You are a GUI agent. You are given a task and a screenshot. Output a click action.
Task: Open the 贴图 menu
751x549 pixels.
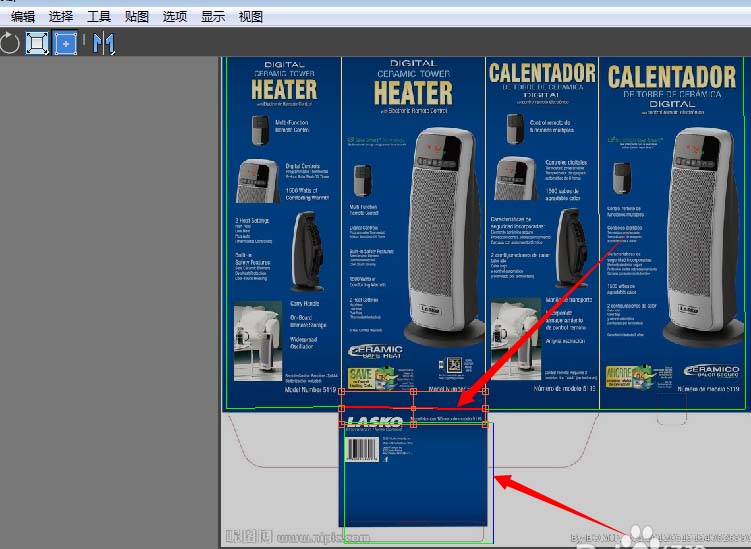[137, 17]
